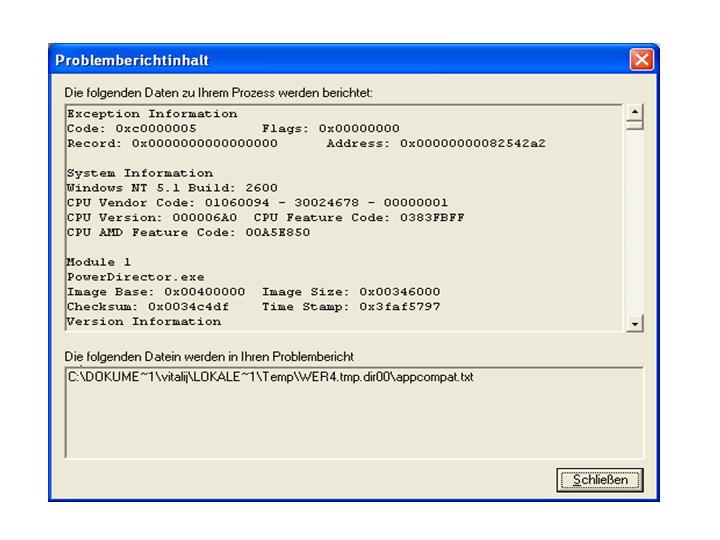720x540 pixels.
Task: Click the 'CPU AMD Feature Code: 00A5E850' line
Action: coord(188,232)
